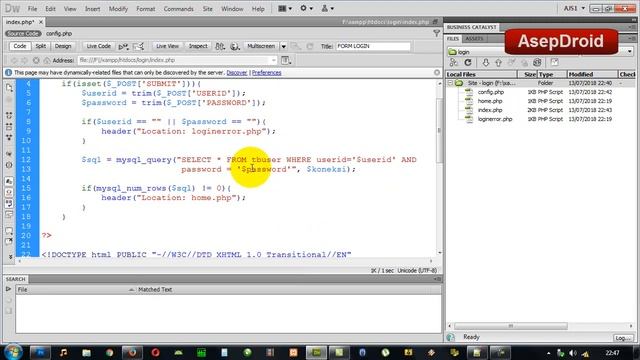The height and width of the screenshot is (360, 640).
Task: Toggle Live Code mode
Action: click(98, 46)
